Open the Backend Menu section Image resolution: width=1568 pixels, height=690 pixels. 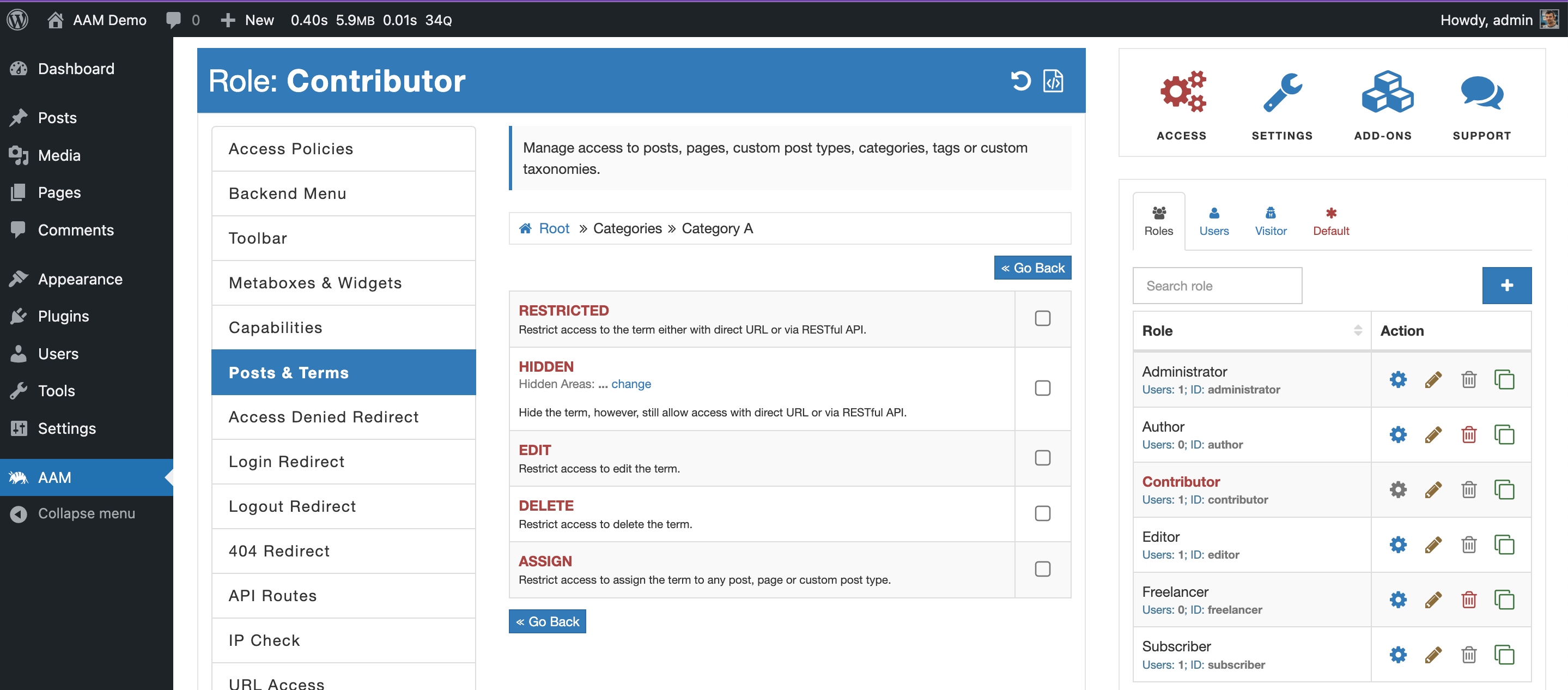click(343, 193)
